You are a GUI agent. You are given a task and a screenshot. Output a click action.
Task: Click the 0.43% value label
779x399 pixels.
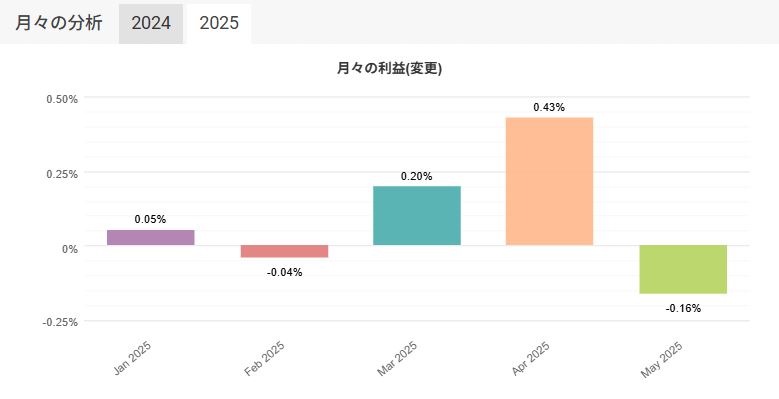(549, 107)
